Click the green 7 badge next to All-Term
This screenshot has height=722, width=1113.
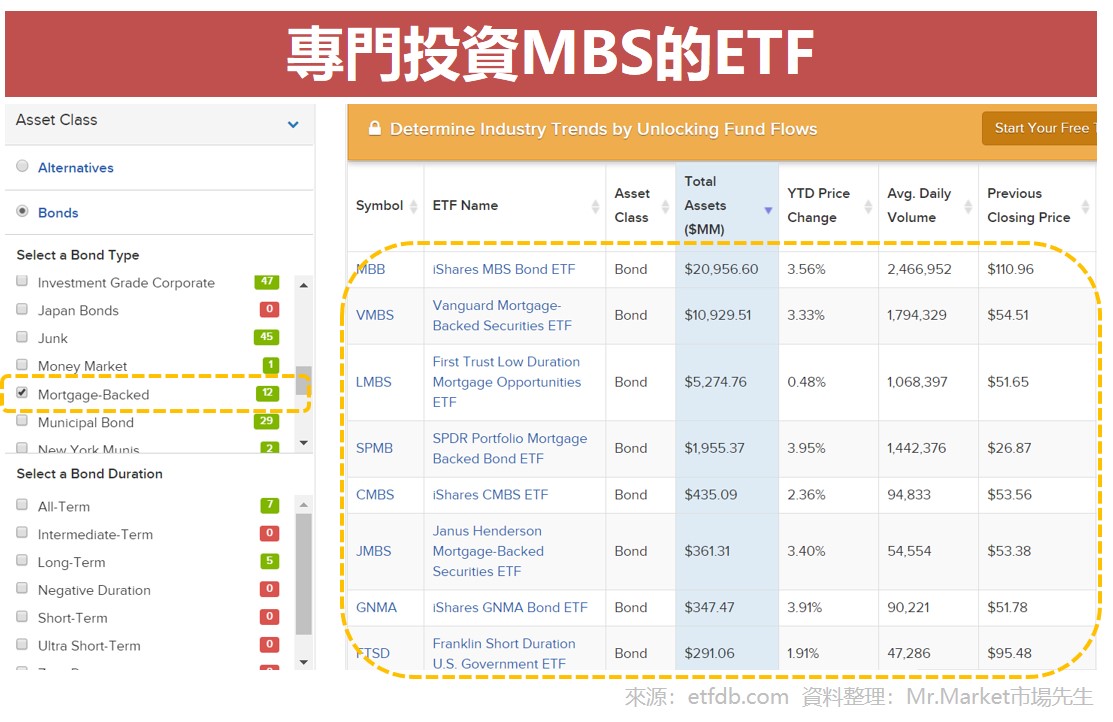click(270, 505)
